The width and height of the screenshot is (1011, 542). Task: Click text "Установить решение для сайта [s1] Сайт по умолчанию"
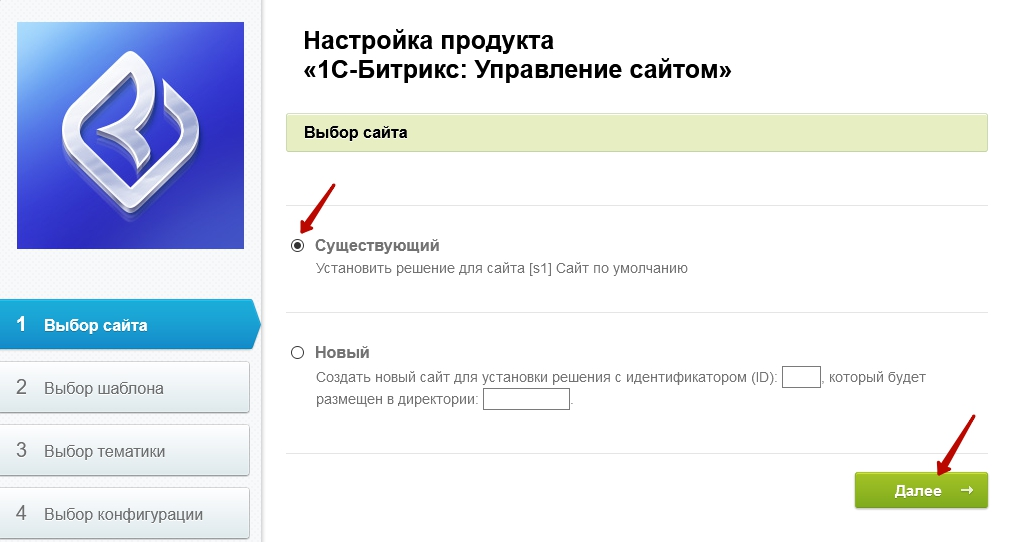502,268
